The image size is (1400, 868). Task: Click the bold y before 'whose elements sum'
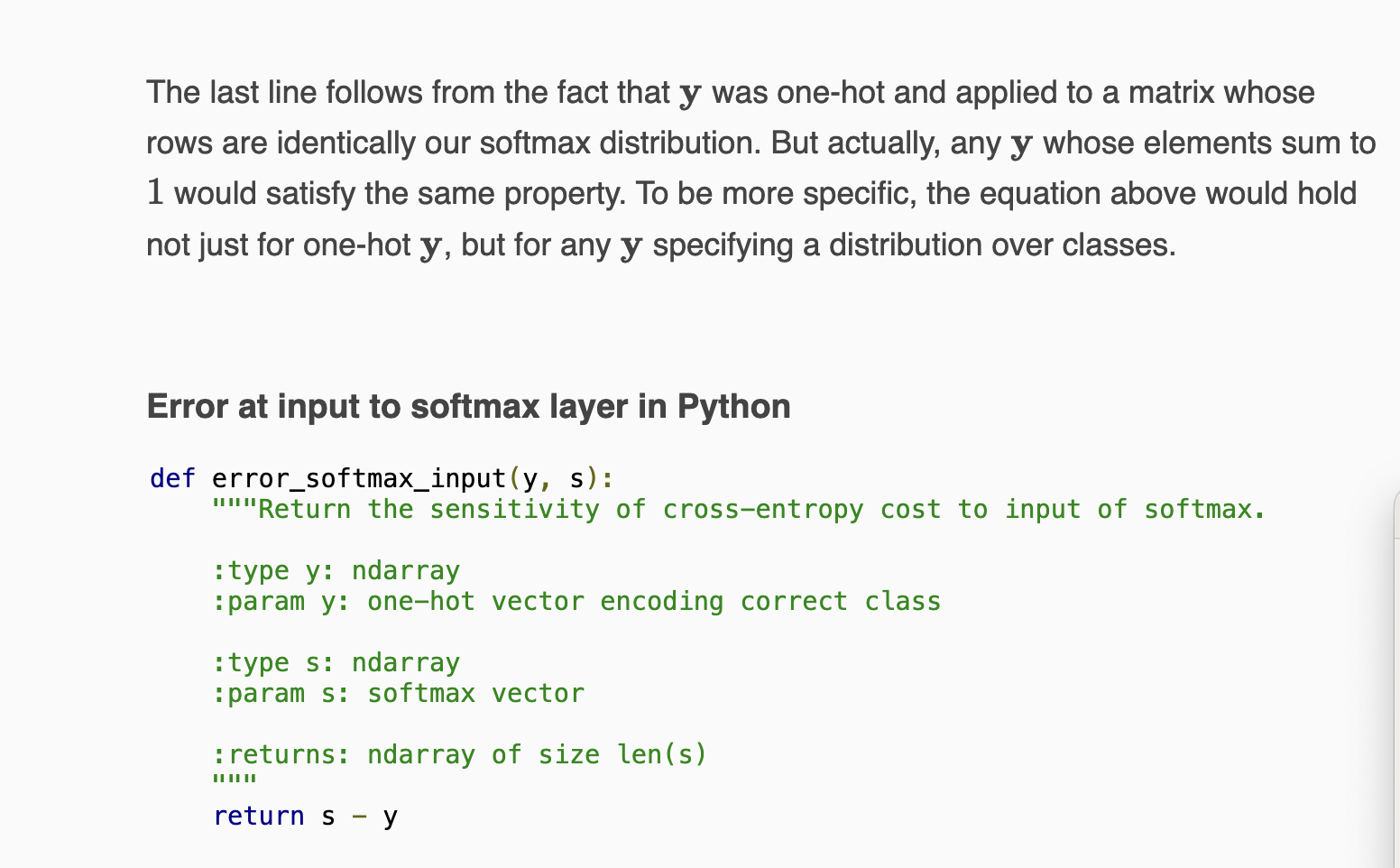[x=1021, y=144]
